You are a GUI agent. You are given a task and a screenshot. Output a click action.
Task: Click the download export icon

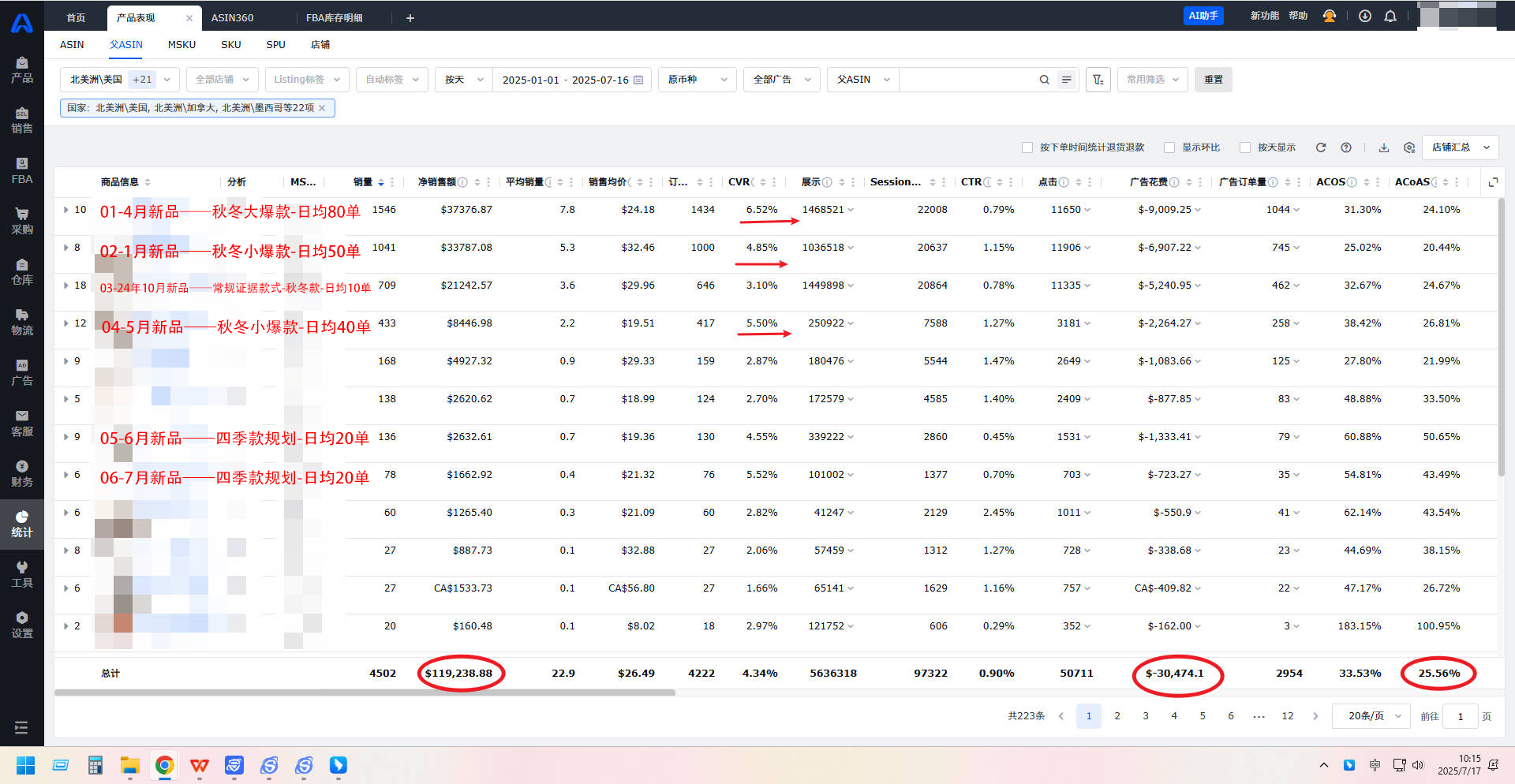(x=1384, y=147)
